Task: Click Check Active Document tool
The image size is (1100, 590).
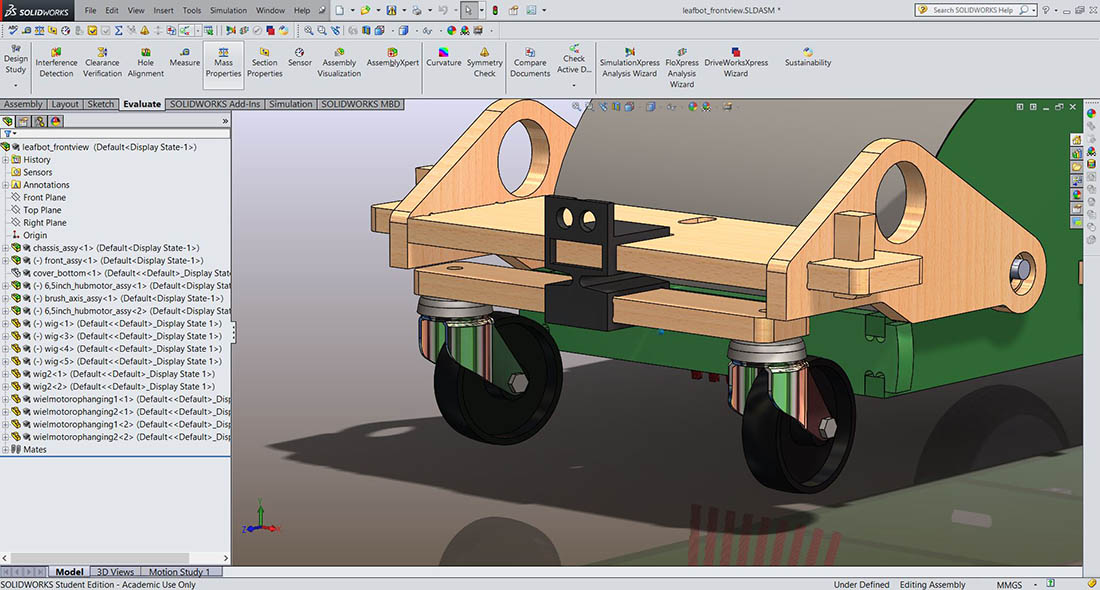Action: tap(574, 58)
